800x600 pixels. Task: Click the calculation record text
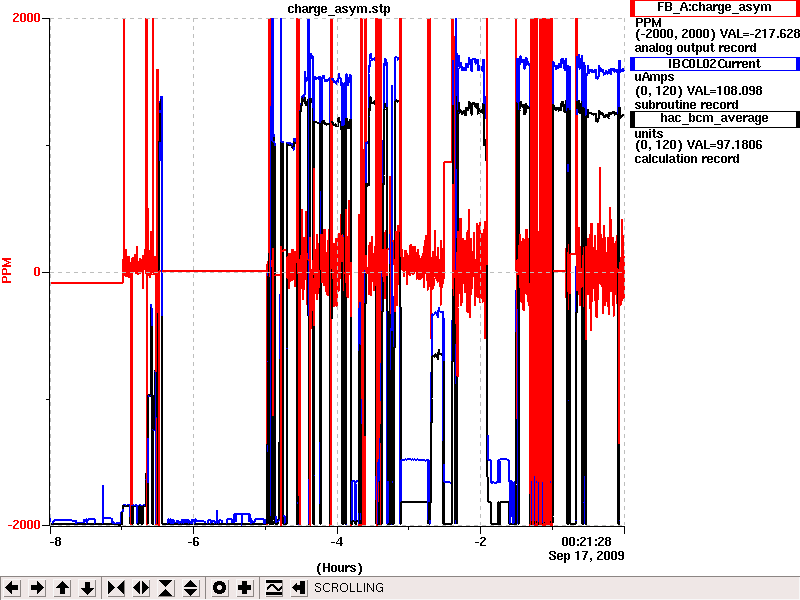point(687,159)
